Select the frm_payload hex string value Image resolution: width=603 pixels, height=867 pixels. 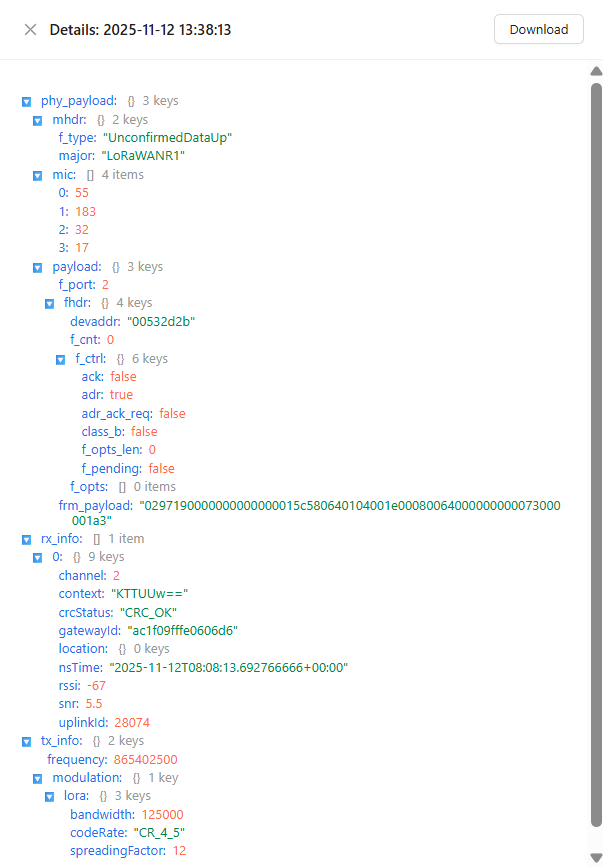click(350, 506)
